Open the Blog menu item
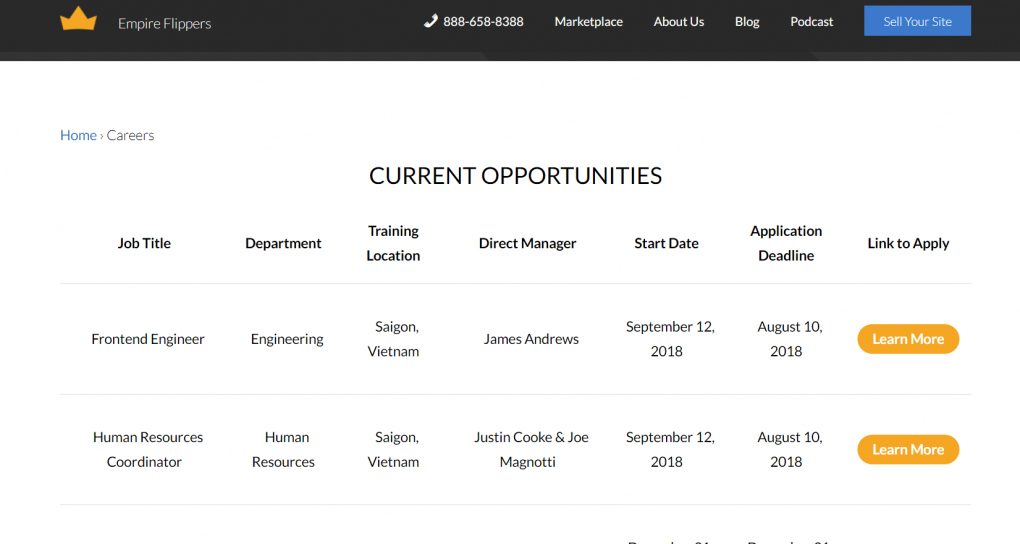The image size is (1020, 544). click(747, 21)
